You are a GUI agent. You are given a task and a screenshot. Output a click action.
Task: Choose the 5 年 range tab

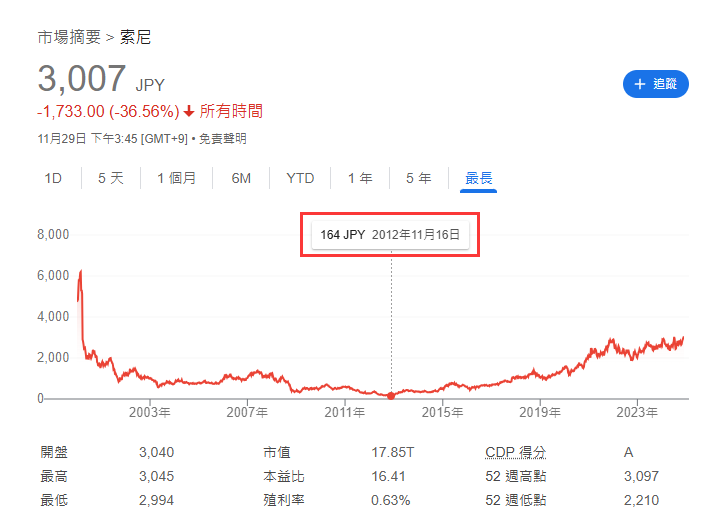coord(419,178)
